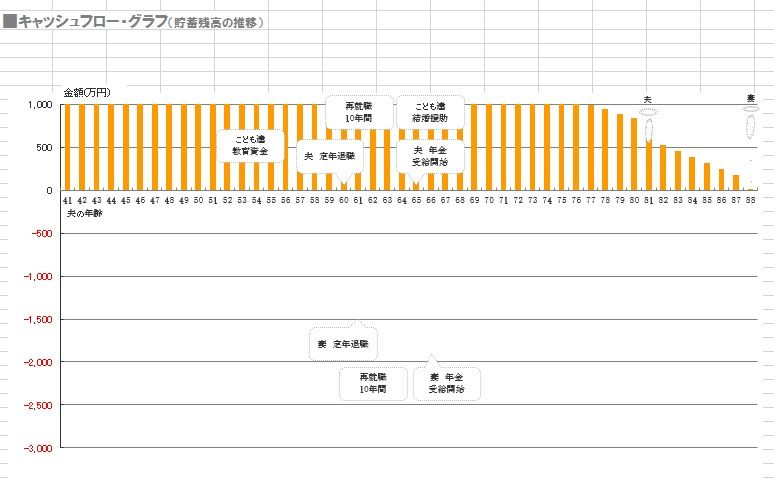Select the orange bar for age 74

click(x=547, y=147)
